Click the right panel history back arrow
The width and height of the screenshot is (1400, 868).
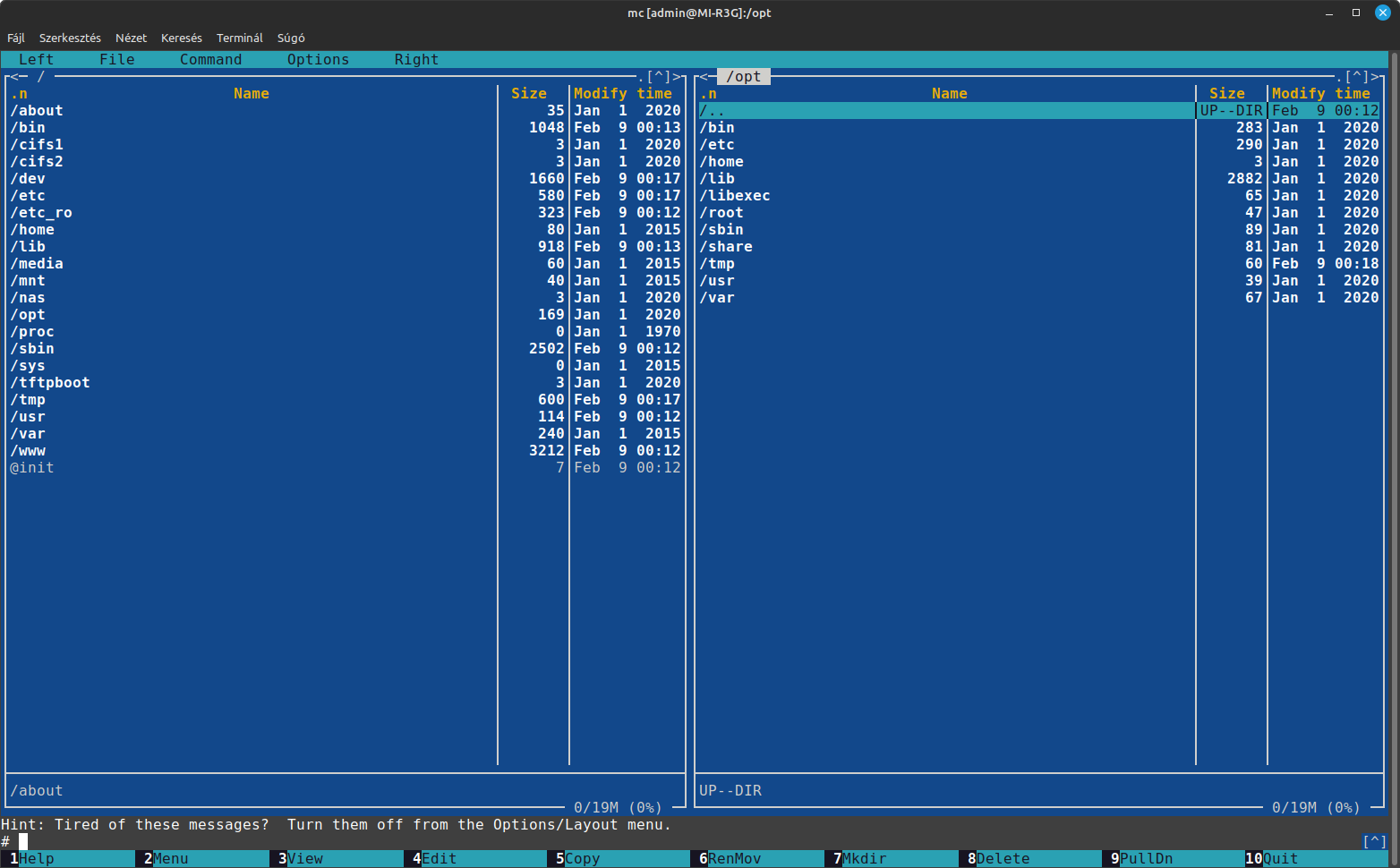point(704,77)
